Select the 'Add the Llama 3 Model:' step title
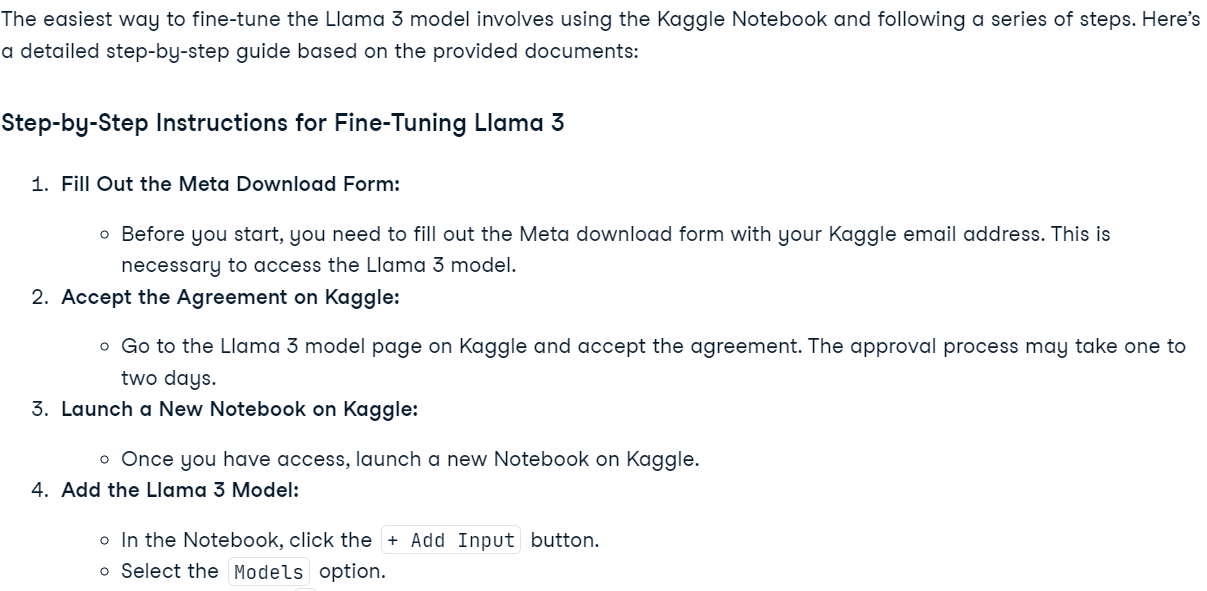Image resolution: width=1207 pixels, height=591 pixels. (180, 490)
